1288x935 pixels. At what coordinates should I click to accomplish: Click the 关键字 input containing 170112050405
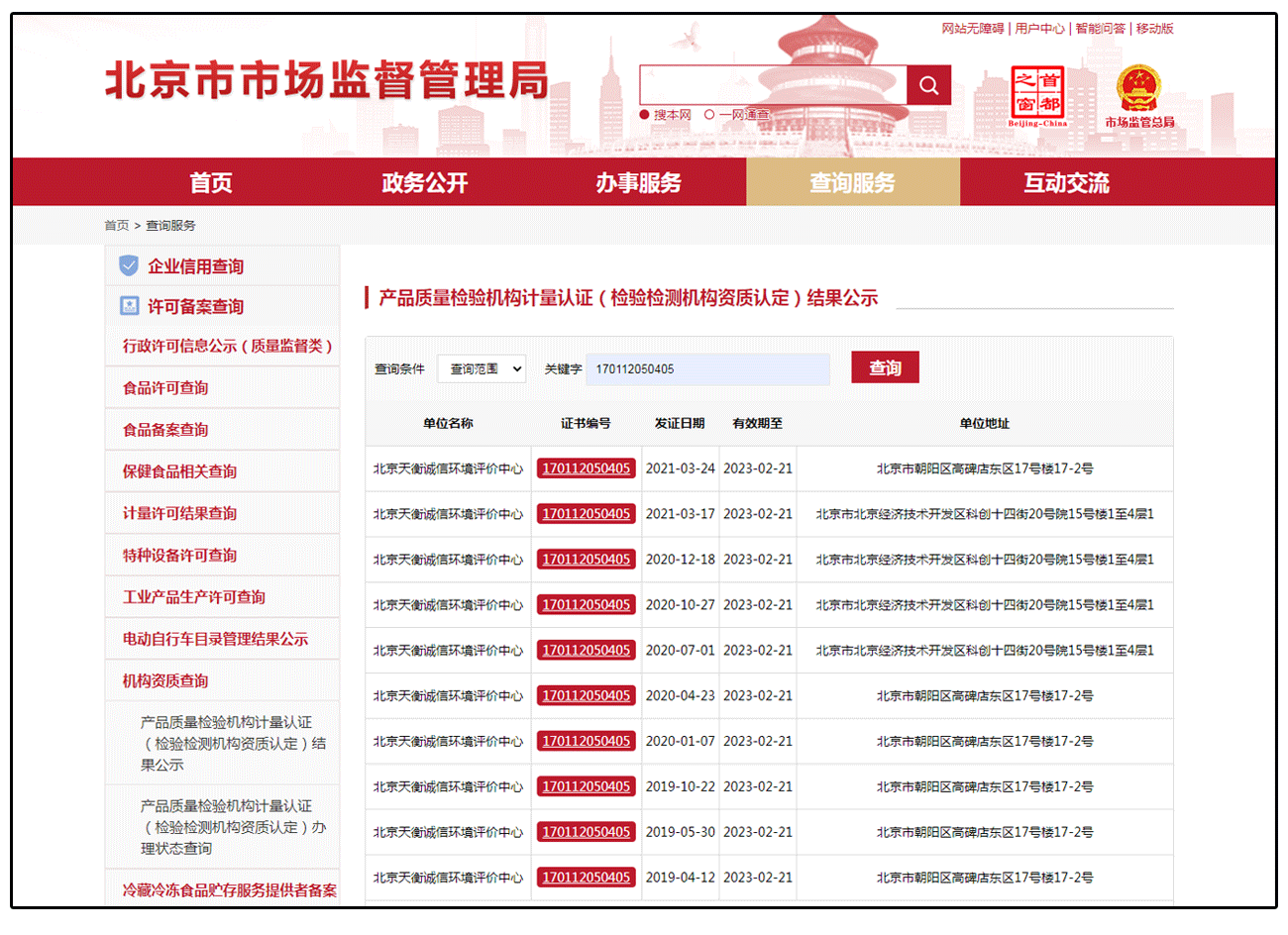pos(708,368)
